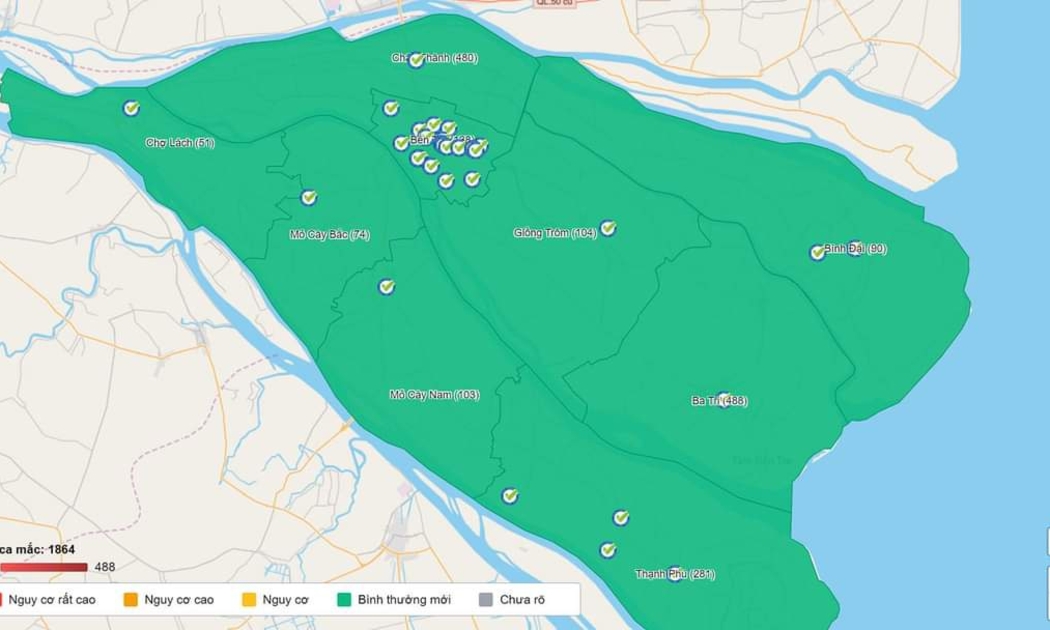Viewport: 1050px width, 630px height.
Task: Open the checkmark marker right of Giồng Trôm label
Action: point(608,228)
